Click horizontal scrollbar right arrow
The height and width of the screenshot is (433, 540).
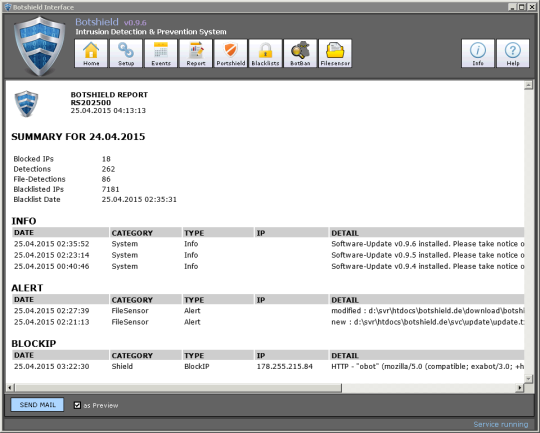[x=520, y=388]
